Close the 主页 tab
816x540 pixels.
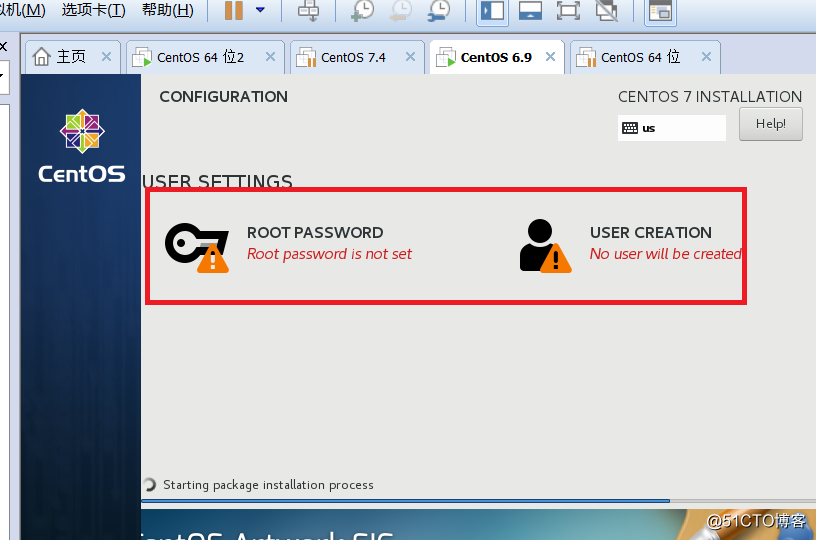click(106, 57)
